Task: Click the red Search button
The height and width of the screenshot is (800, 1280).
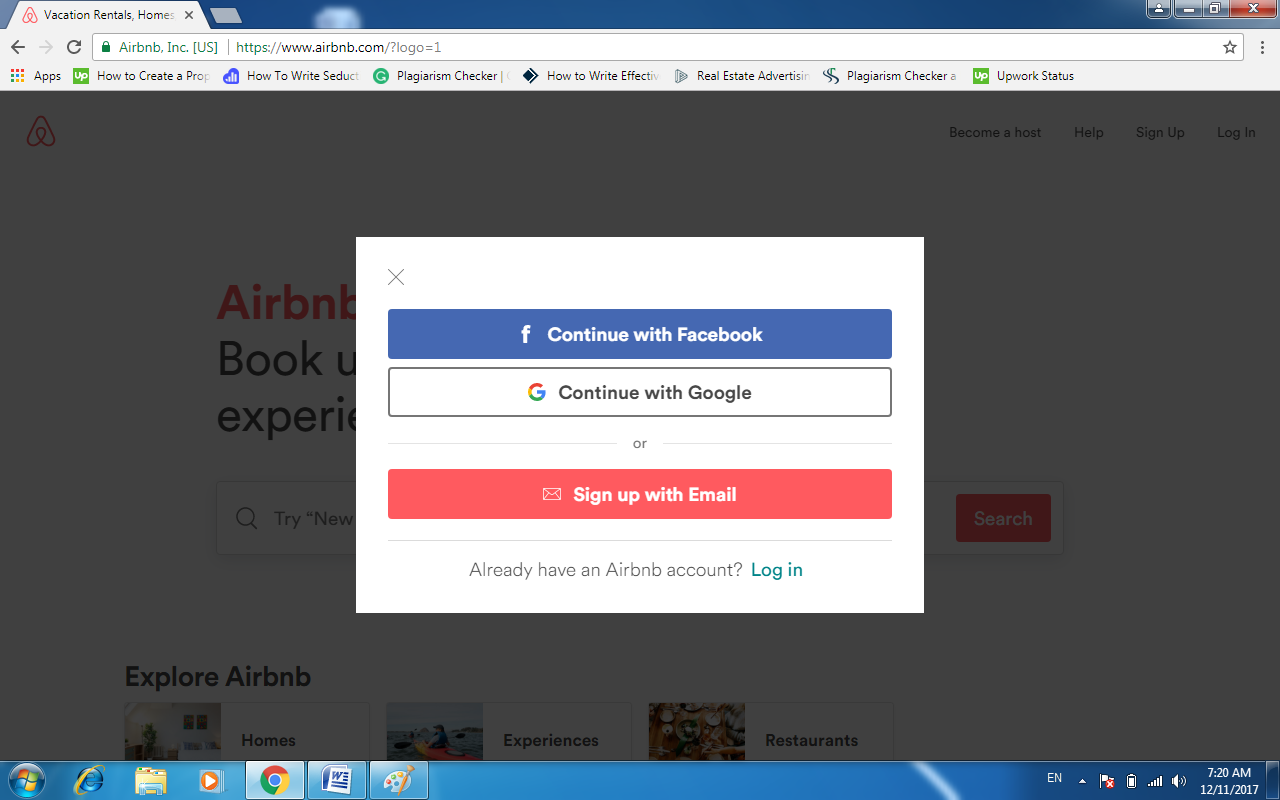Action: (x=1003, y=518)
